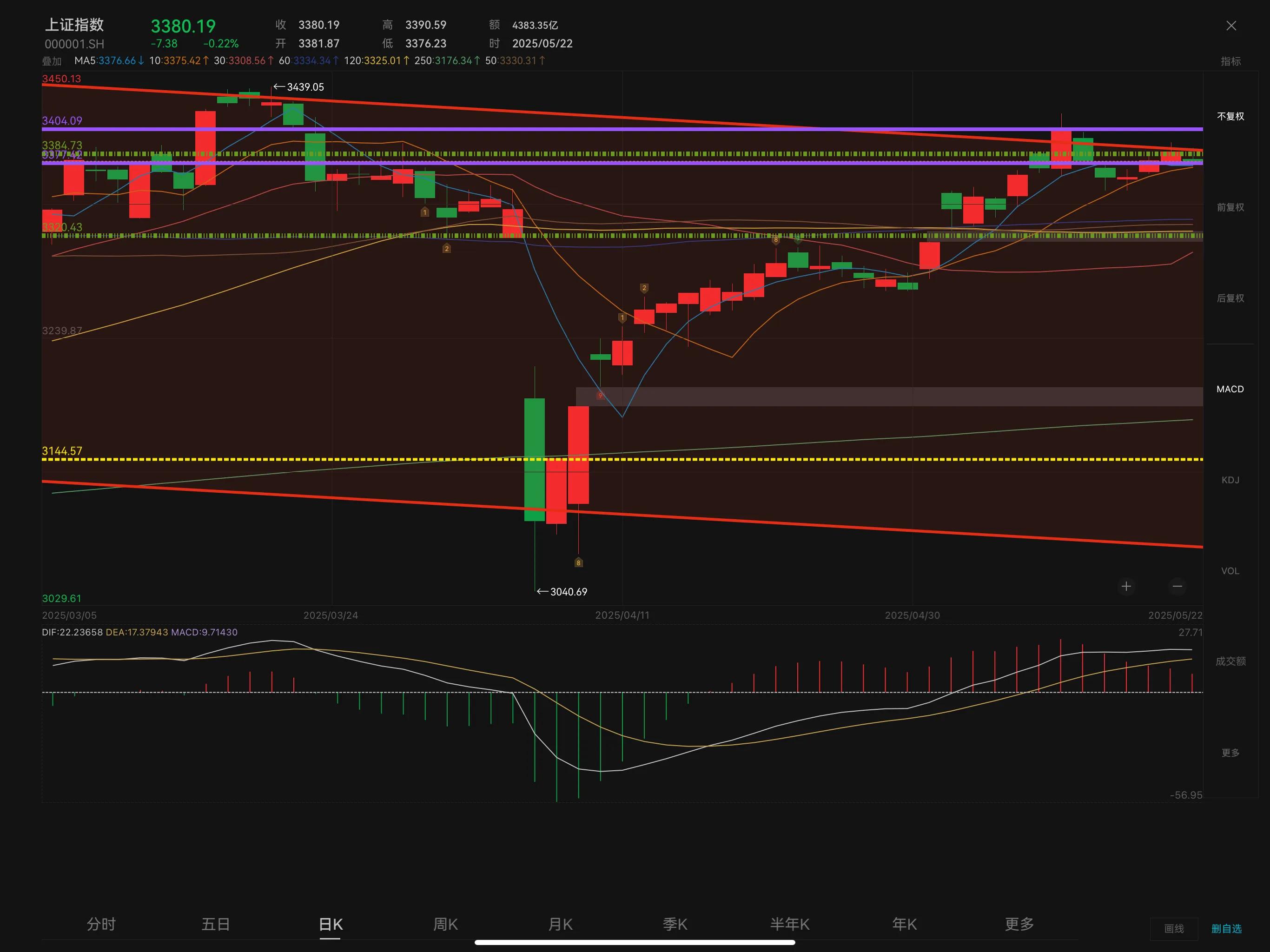Click the 2025/04/11 date marker
Screen dimensions: 1270x952
coord(622,615)
